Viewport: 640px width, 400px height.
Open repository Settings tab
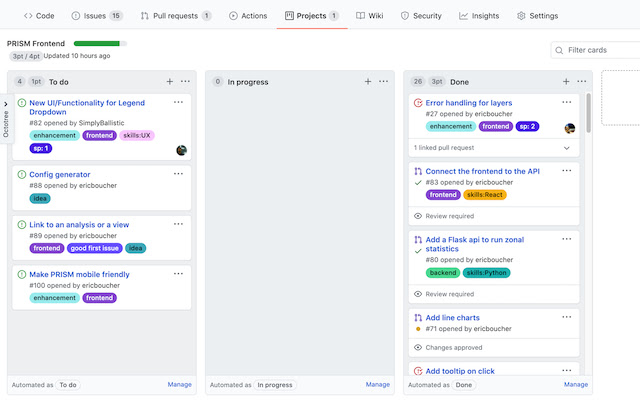[538, 16]
